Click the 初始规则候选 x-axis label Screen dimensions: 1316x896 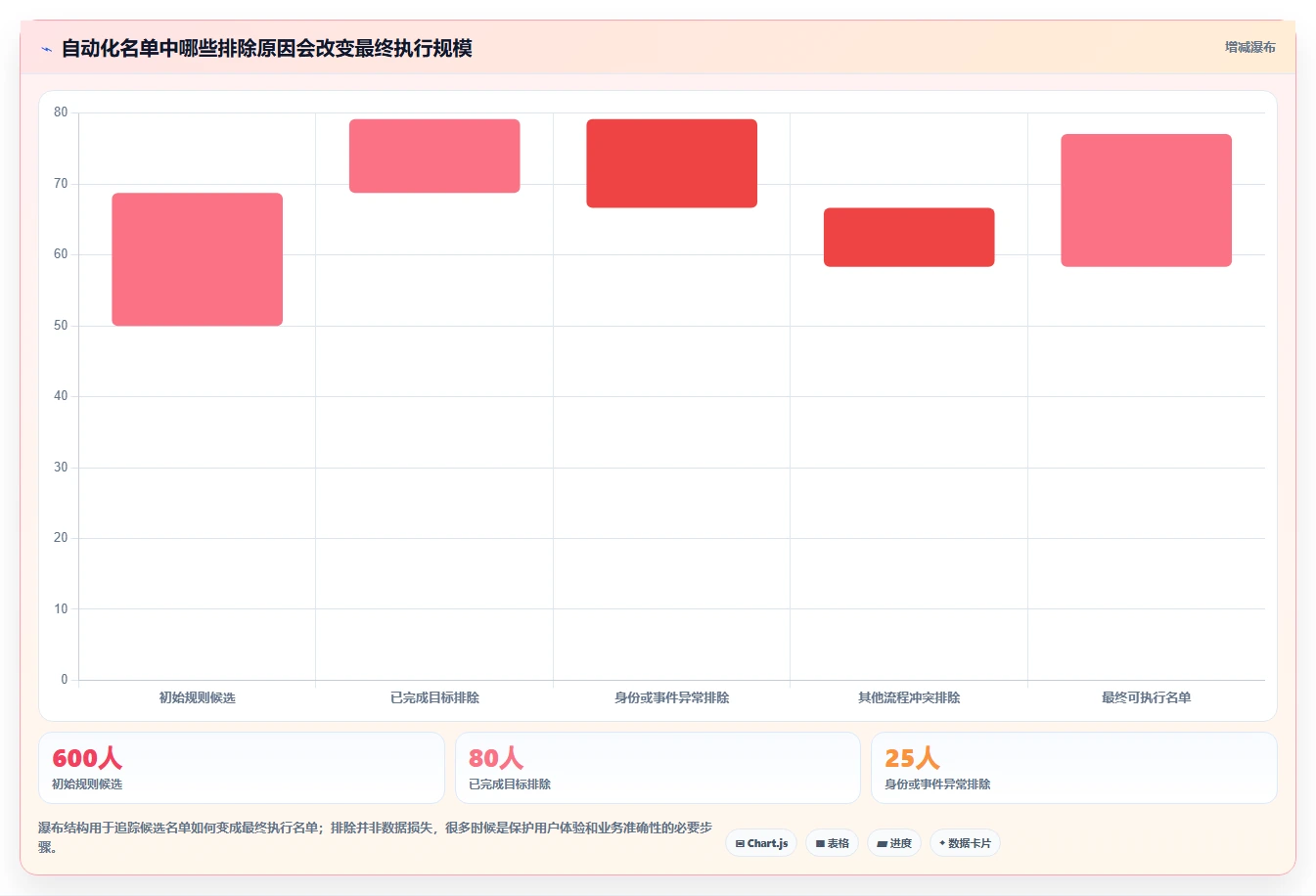198,697
